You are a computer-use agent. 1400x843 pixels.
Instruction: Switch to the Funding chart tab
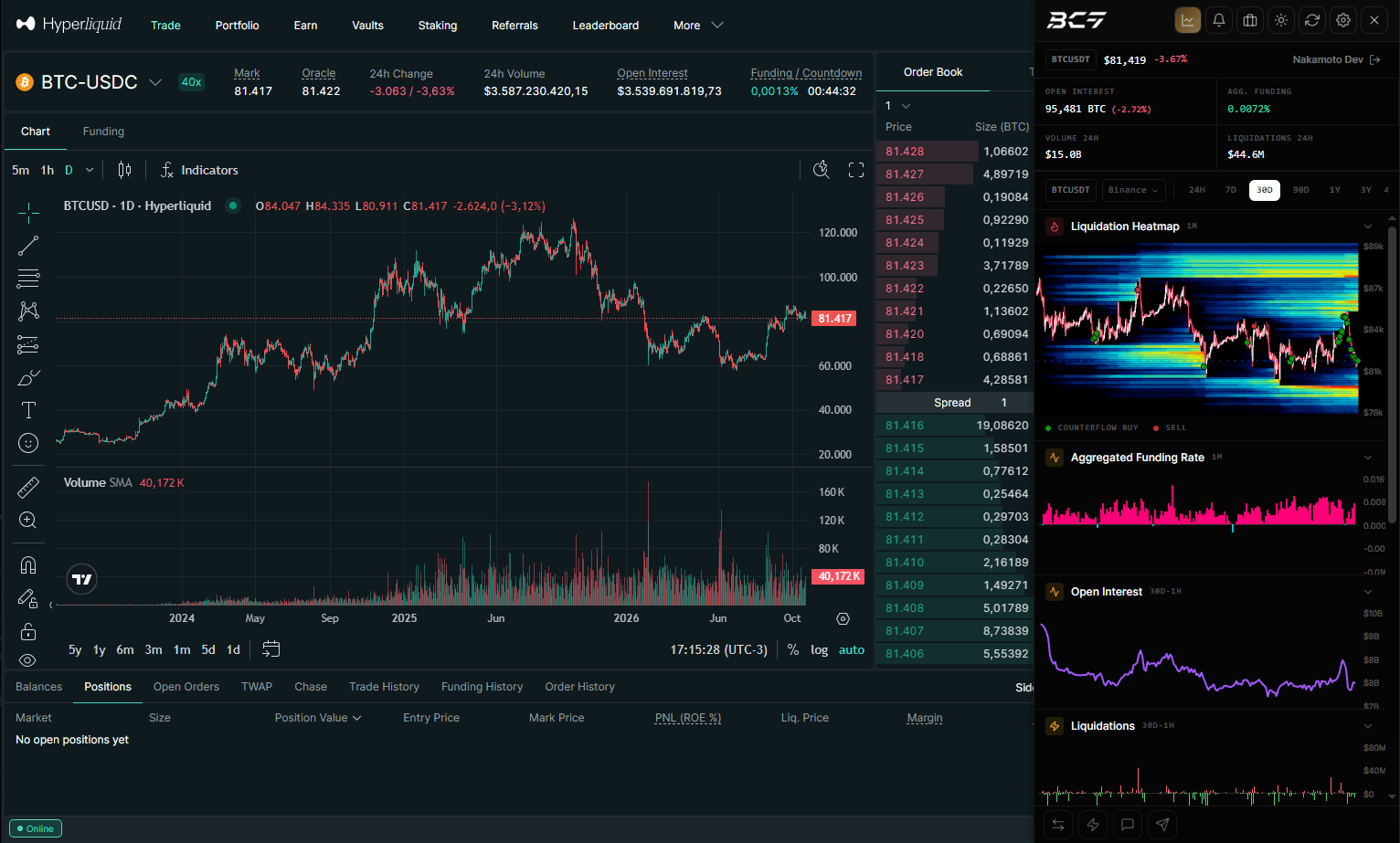(103, 132)
